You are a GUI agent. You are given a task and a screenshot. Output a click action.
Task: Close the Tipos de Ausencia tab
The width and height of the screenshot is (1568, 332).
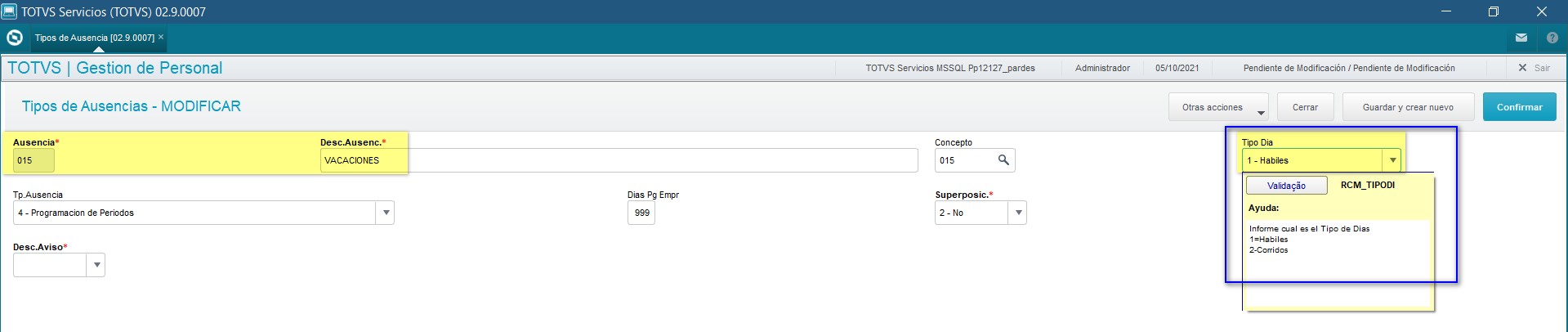click(x=161, y=37)
